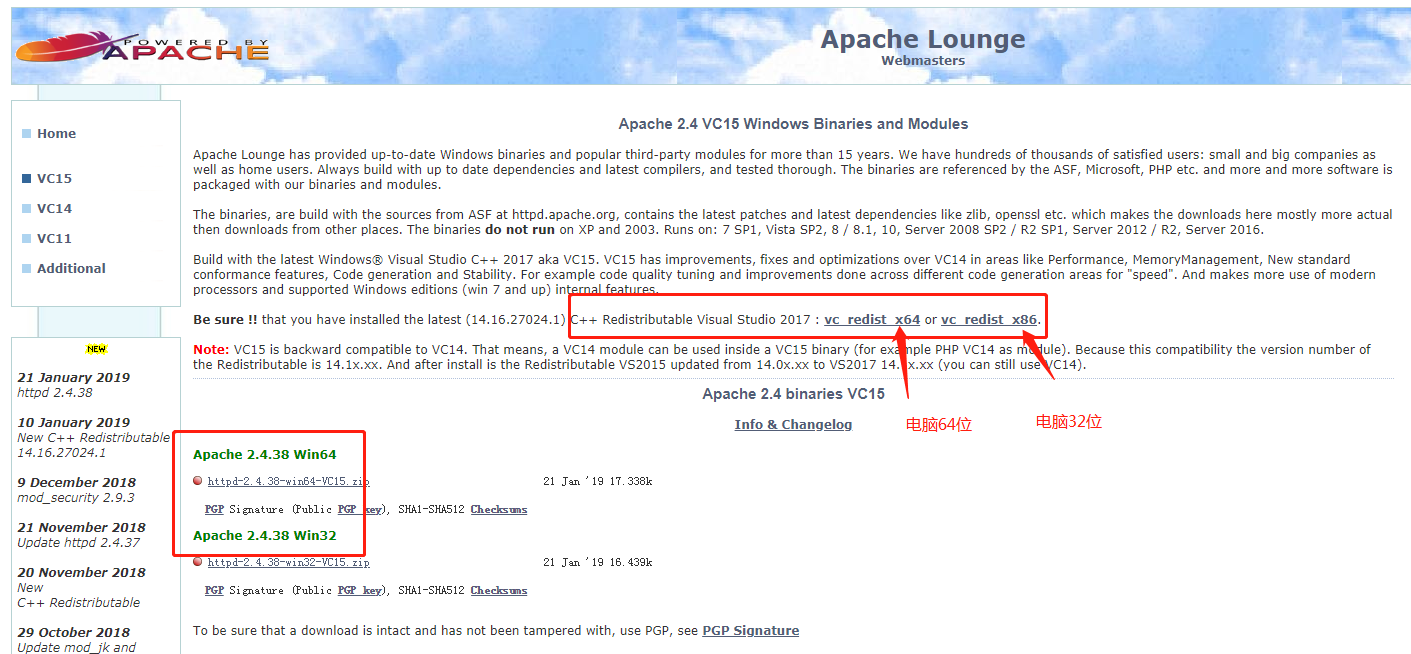Open the VC15 navigation link
Viewport: 1411px width, 654px height.
click(54, 178)
